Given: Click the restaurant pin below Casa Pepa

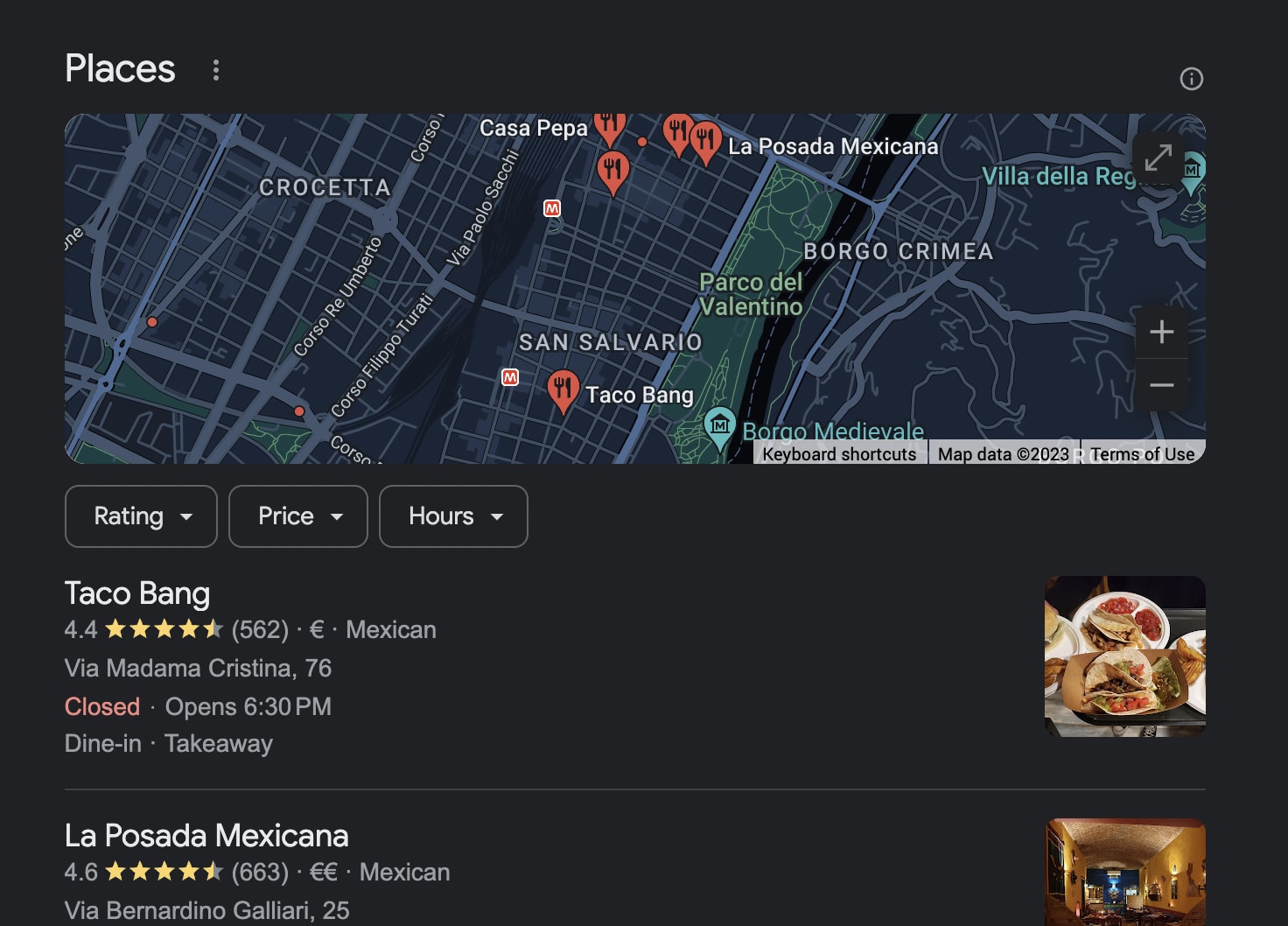Looking at the screenshot, I should [x=613, y=172].
